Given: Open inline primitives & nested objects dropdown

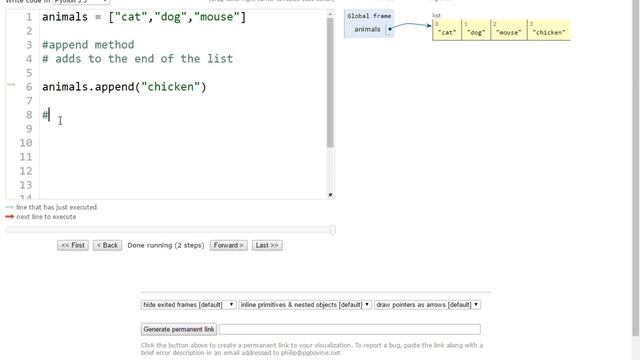Looking at the screenshot, I should click(x=305, y=305).
